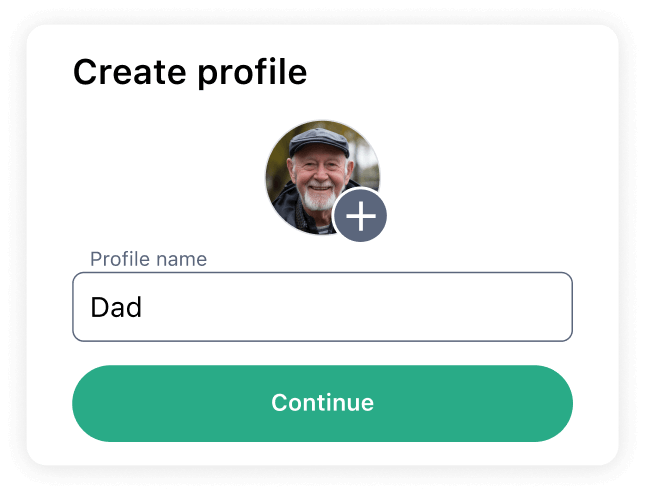Select the circular add-photo icon
The image size is (646, 494).
pyautogui.click(x=360, y=215)
